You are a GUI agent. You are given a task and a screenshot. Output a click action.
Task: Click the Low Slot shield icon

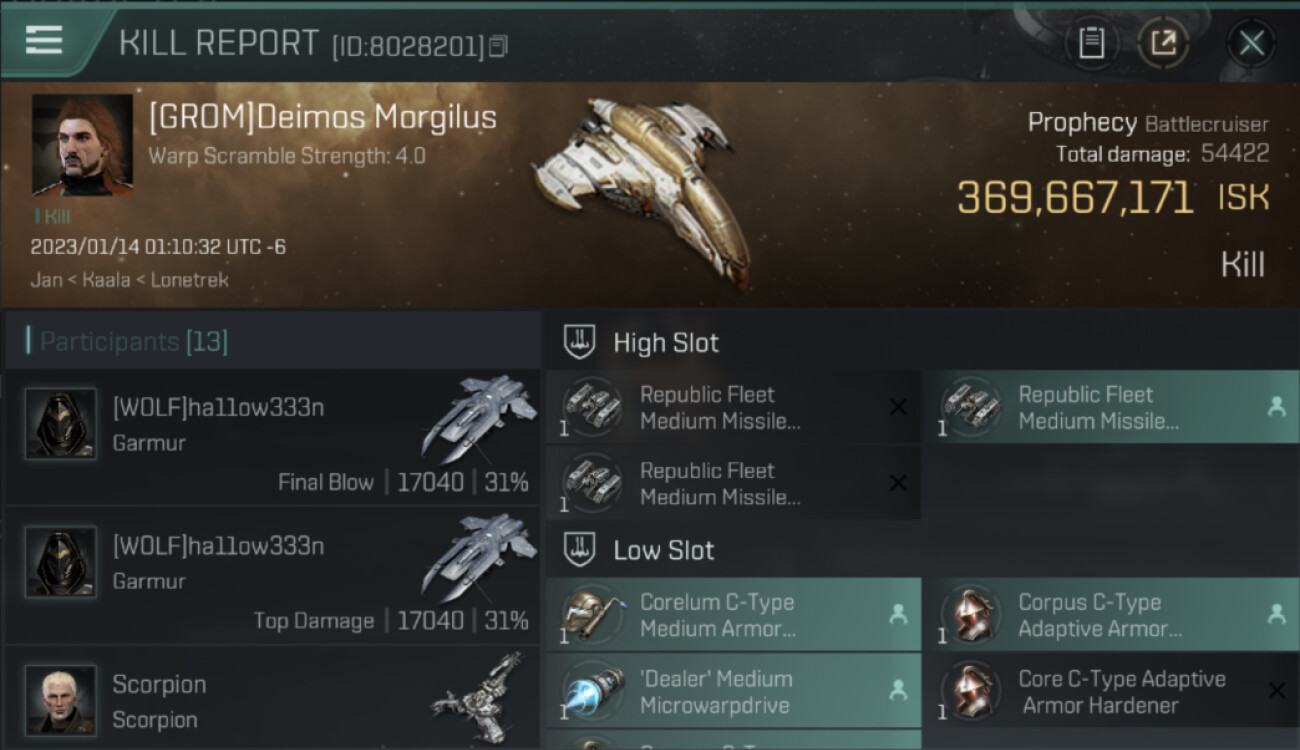click(x=579, y=550)
